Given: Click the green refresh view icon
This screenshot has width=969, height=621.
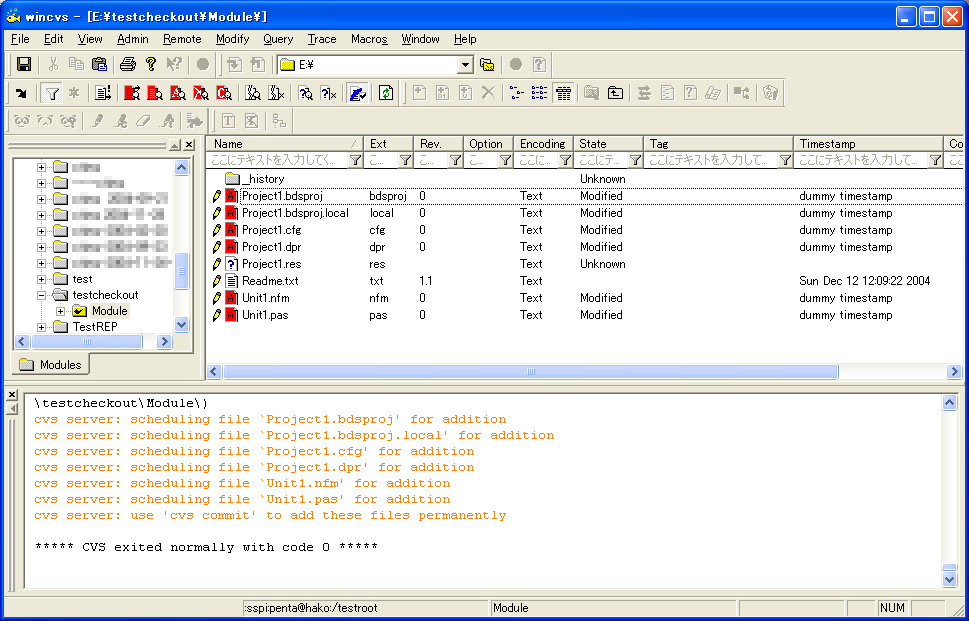Looking at the screenshot, I should [386, 93].
